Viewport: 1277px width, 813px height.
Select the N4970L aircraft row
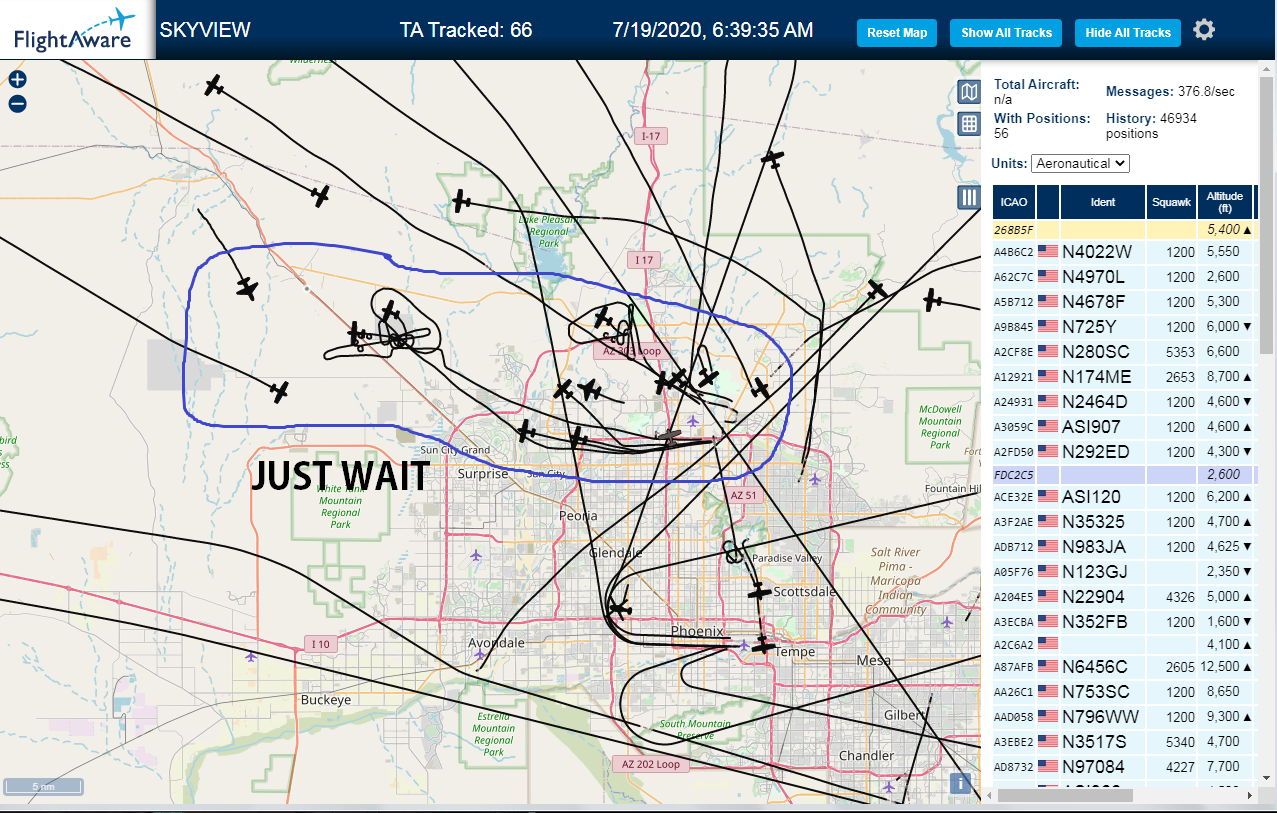pyautogui.click(x=1123, y=277)
